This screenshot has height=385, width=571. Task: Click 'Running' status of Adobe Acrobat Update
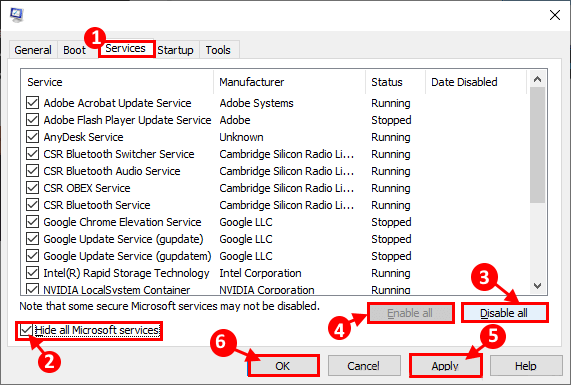pyautogui.click(x=391, y=103)
